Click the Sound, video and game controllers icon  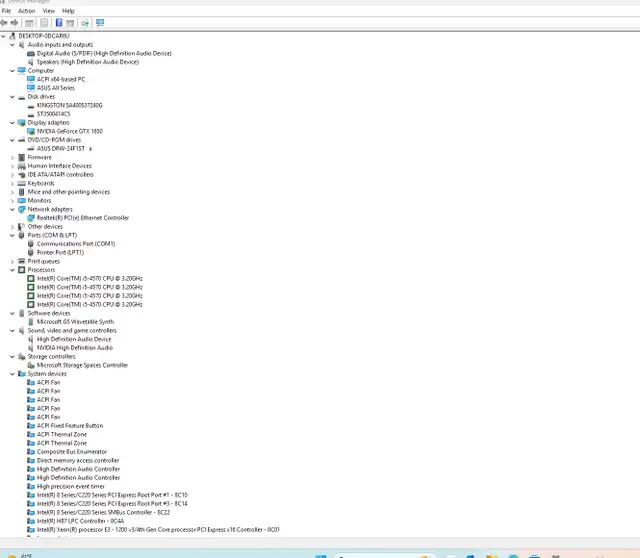point(22,331)
